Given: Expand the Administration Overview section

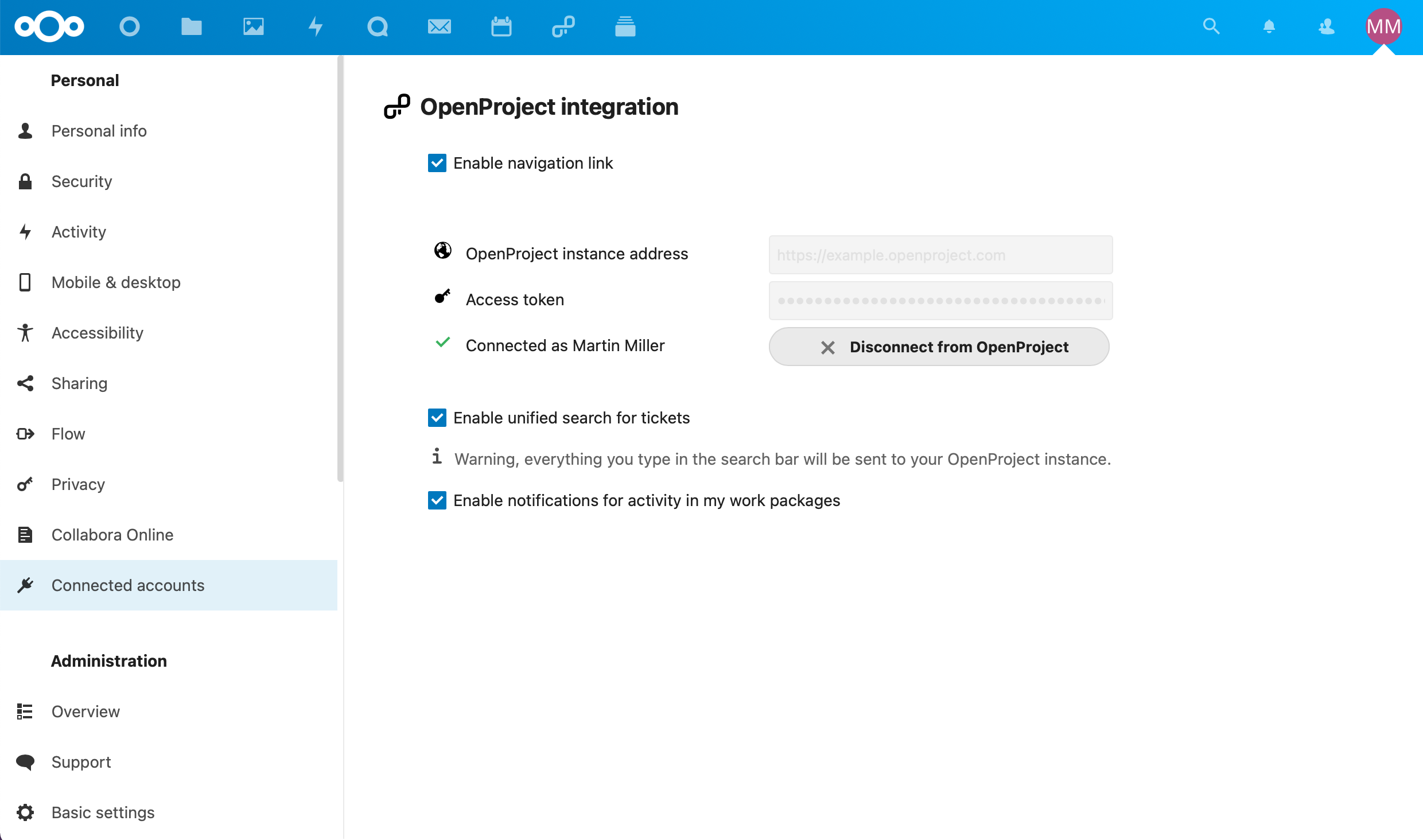Looking at the screenshot, I should [86, 711].
